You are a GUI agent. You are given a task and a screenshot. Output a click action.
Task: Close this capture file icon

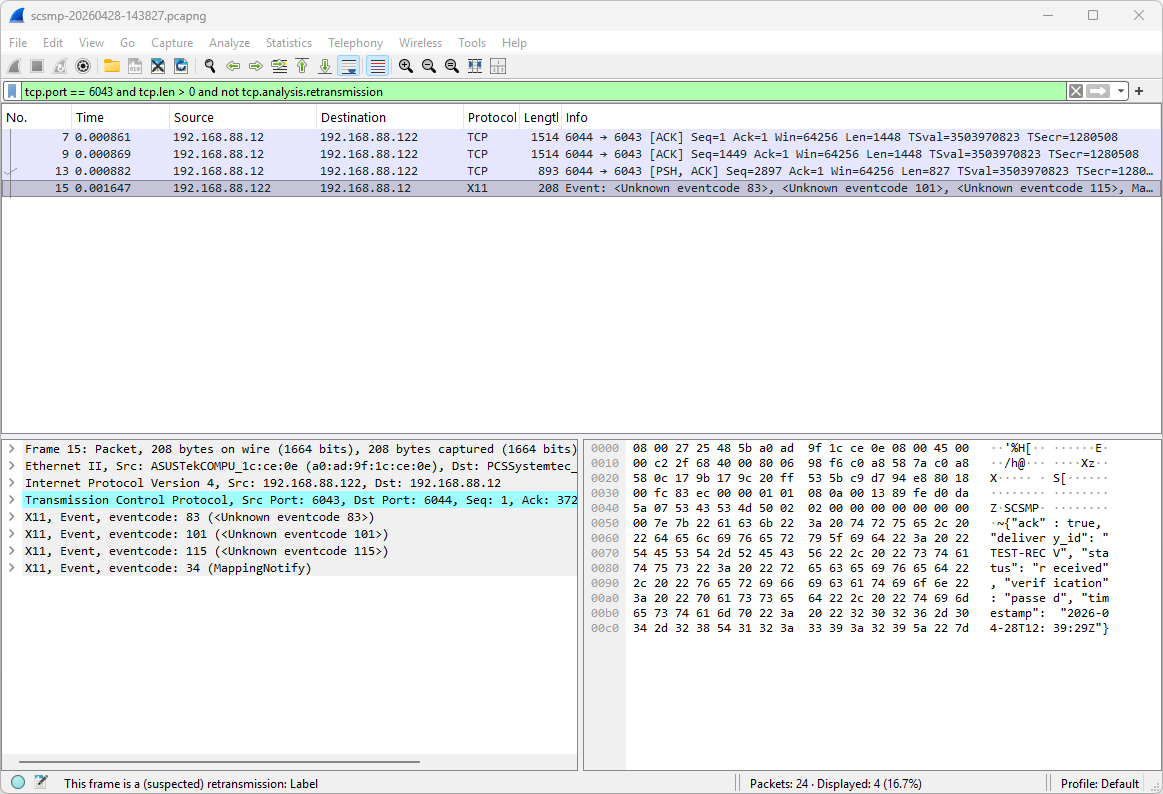pos(158,66)
